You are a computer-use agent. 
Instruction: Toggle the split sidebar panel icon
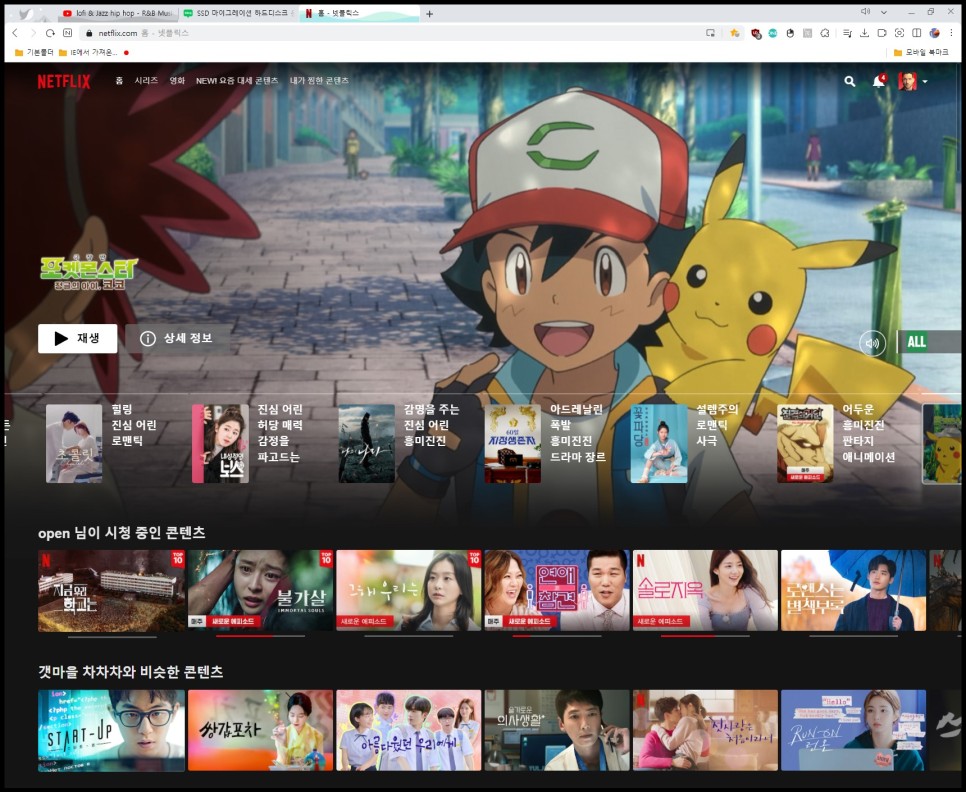click(x=917, y=33)
